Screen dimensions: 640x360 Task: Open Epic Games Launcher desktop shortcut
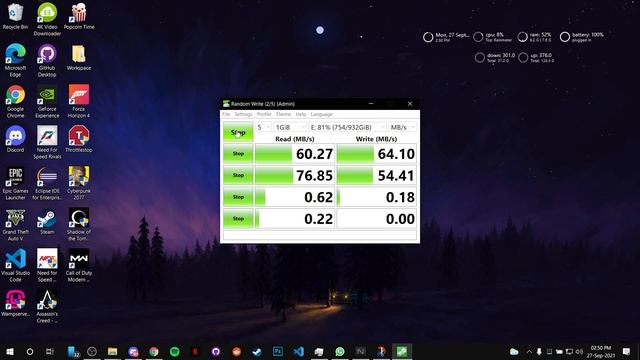15,183
